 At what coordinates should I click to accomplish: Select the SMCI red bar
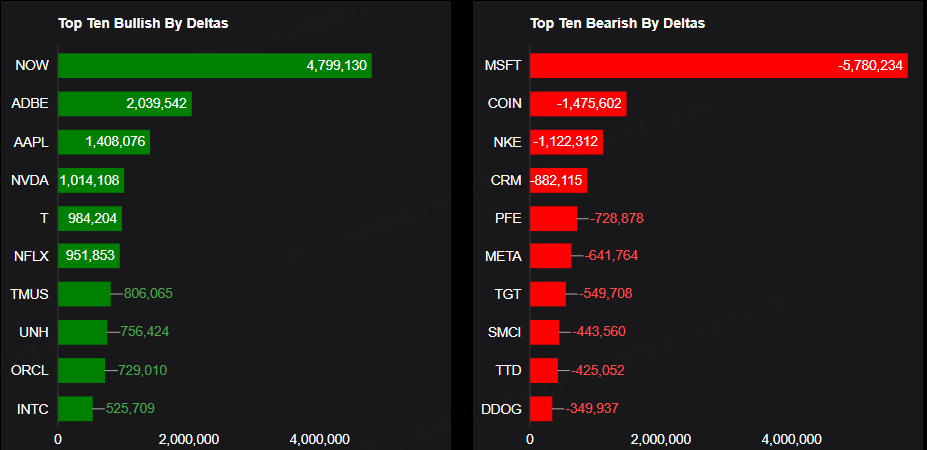[x=544, y=332]
